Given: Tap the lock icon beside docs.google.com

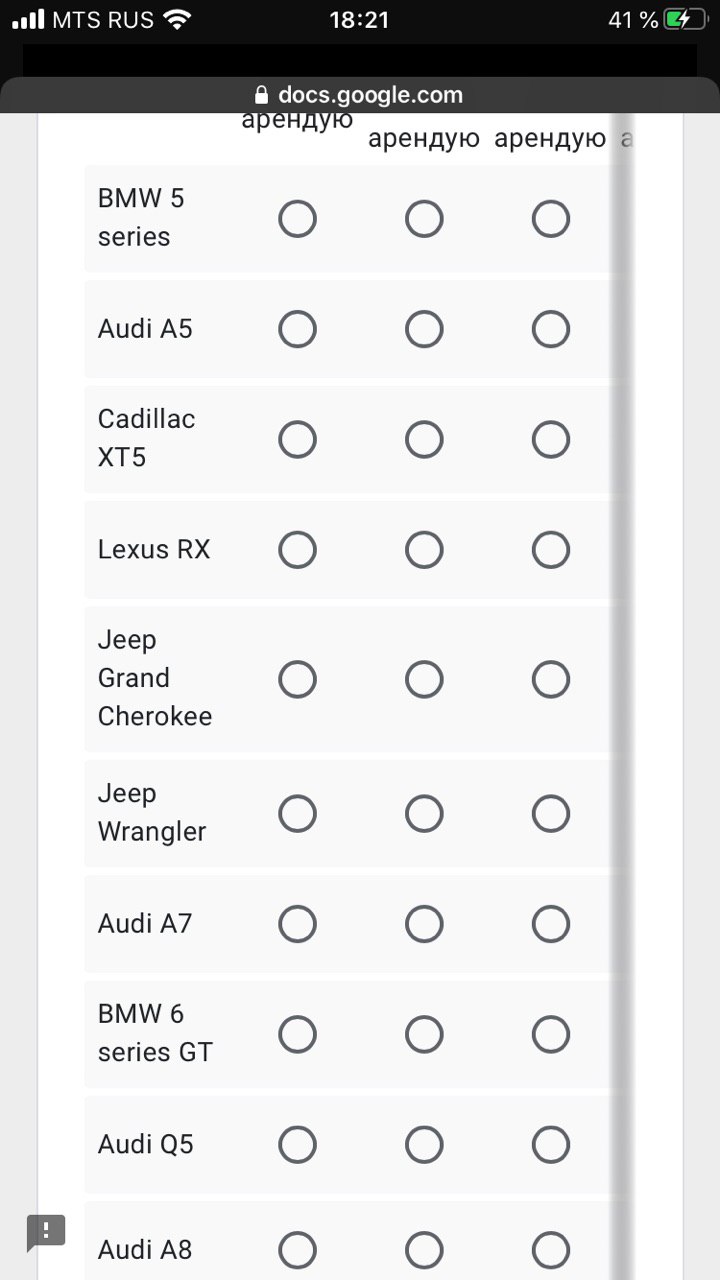Looking at the screenshot, I should pyautogui.click(x=262, y=96).
